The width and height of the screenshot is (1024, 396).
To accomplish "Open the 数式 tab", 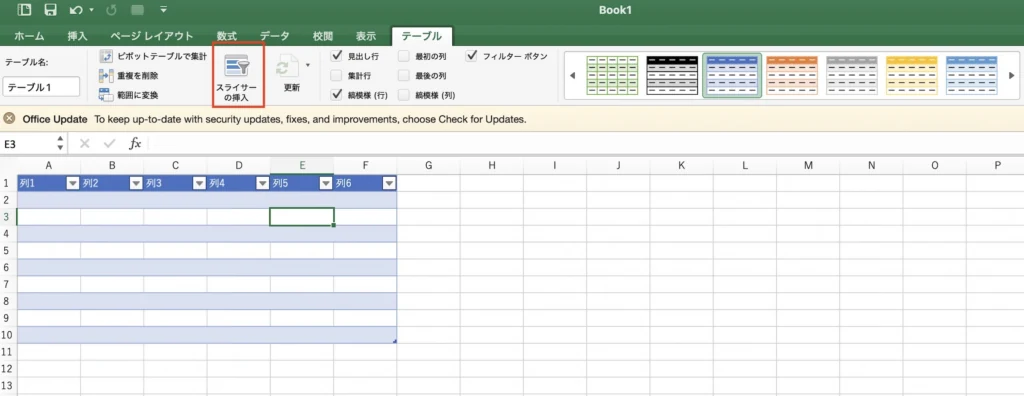I will pyautogui.click(x=227, y=36).
